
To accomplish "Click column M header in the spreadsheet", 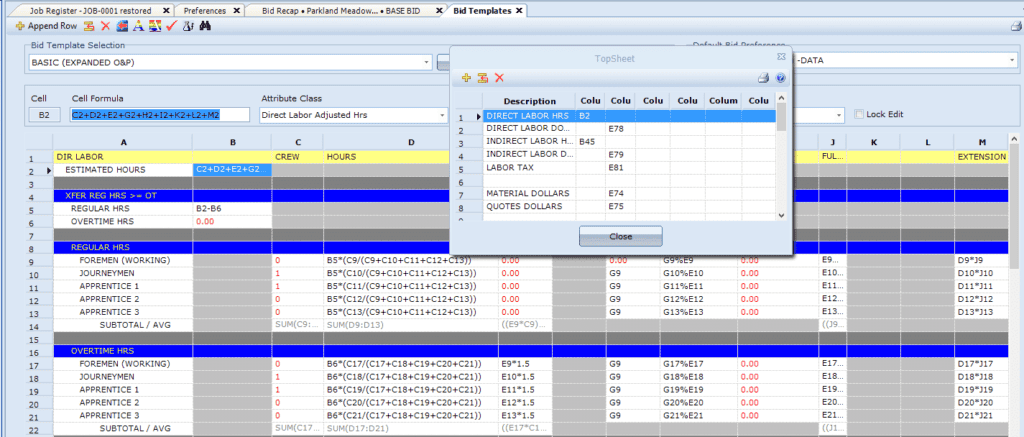I will point(982,142).
